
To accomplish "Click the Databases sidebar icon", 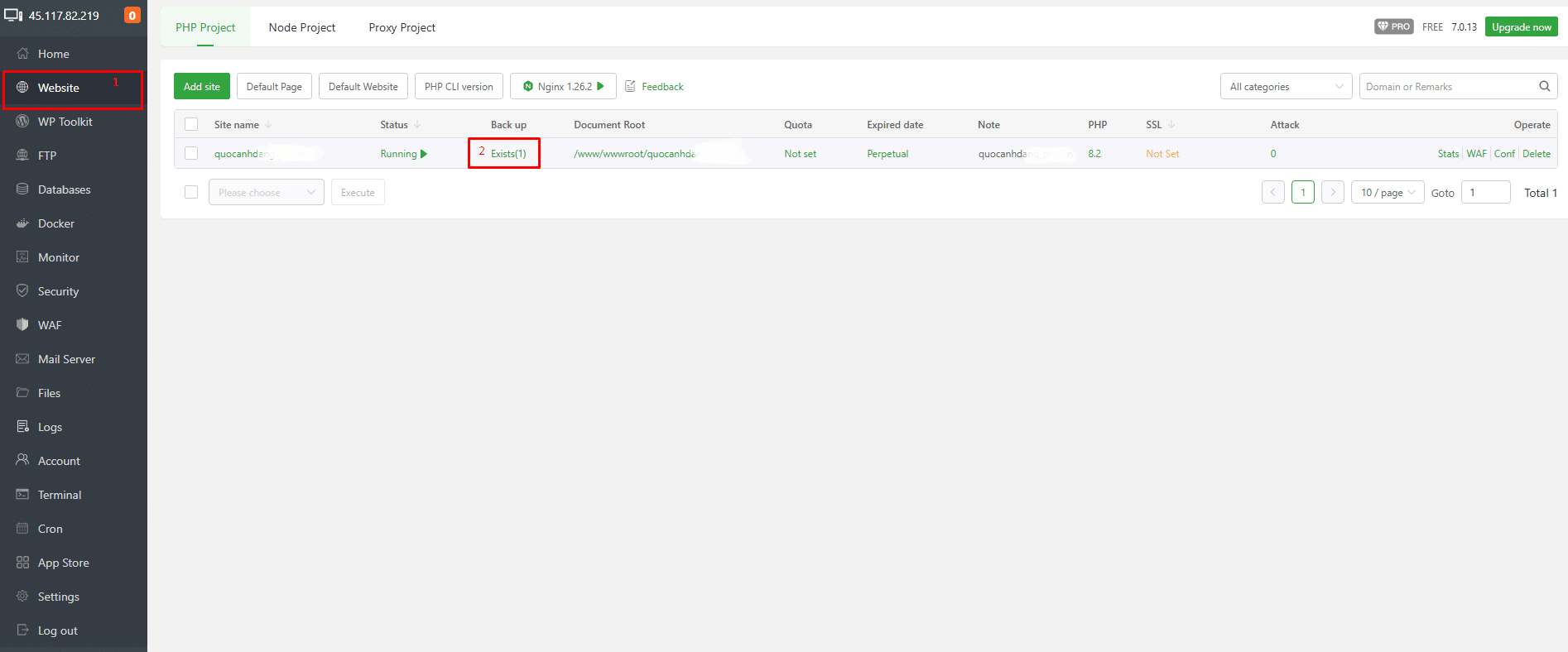I will pos(22,189).
